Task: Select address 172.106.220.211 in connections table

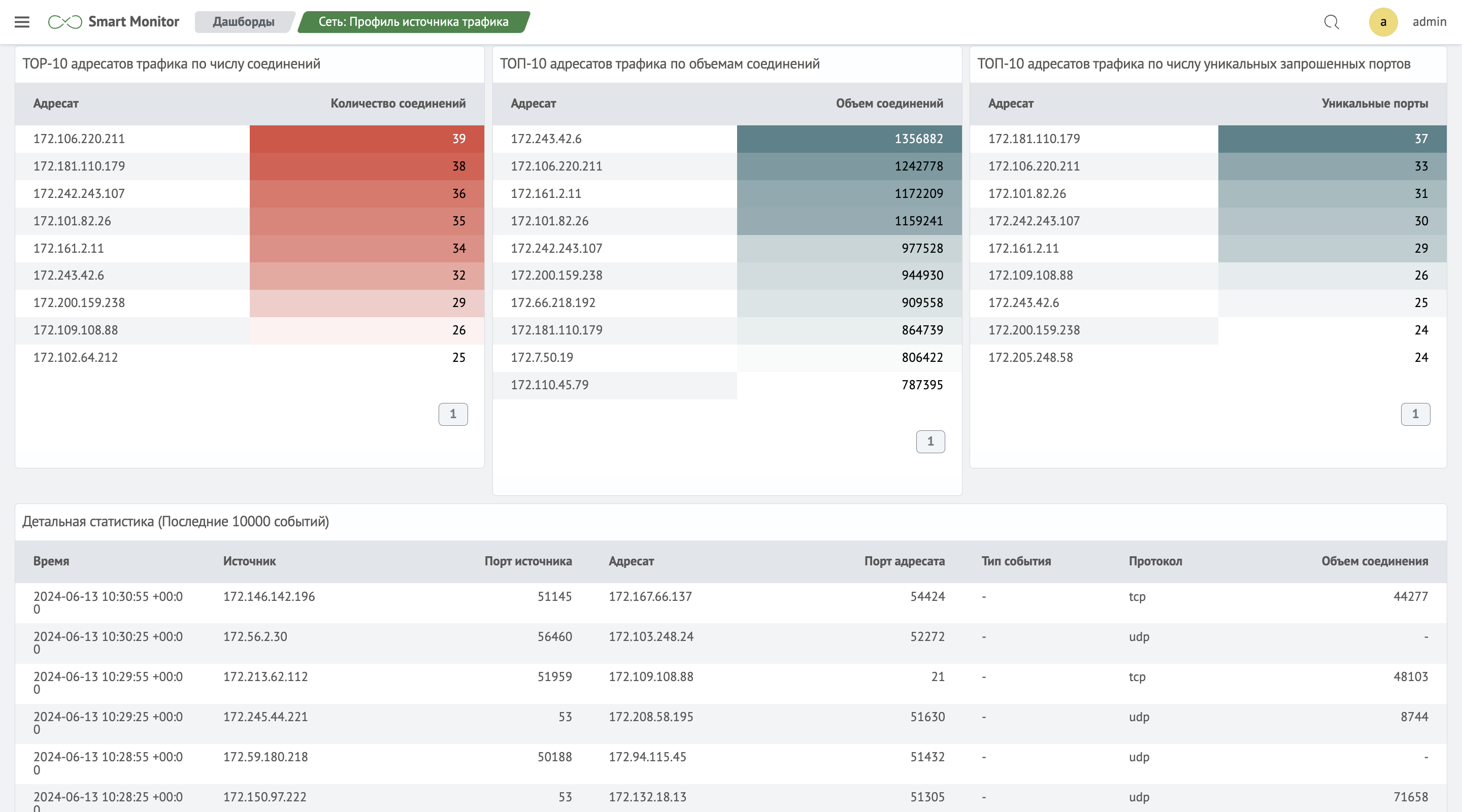Action: coord(79,139)
